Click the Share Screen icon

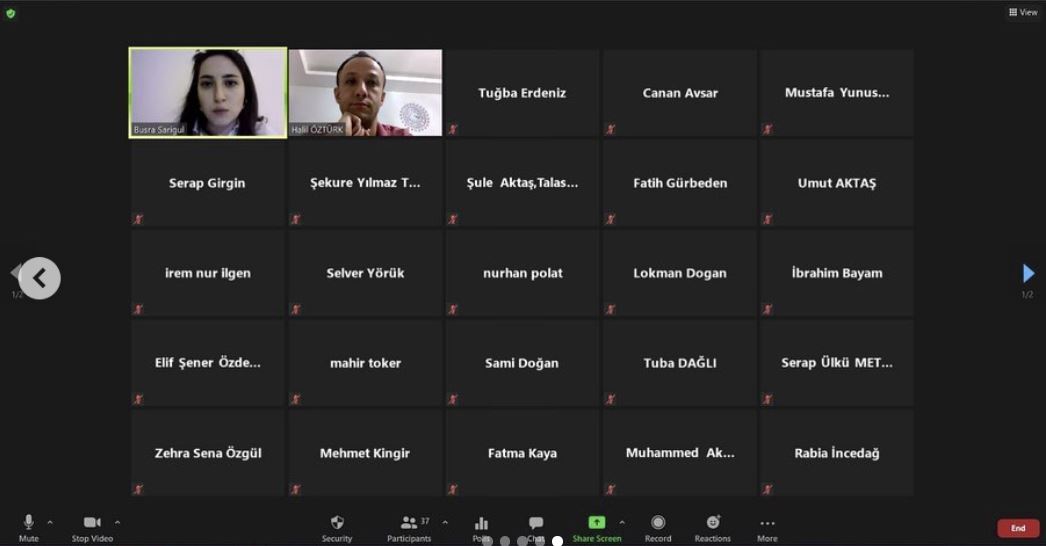coord(596,523)
